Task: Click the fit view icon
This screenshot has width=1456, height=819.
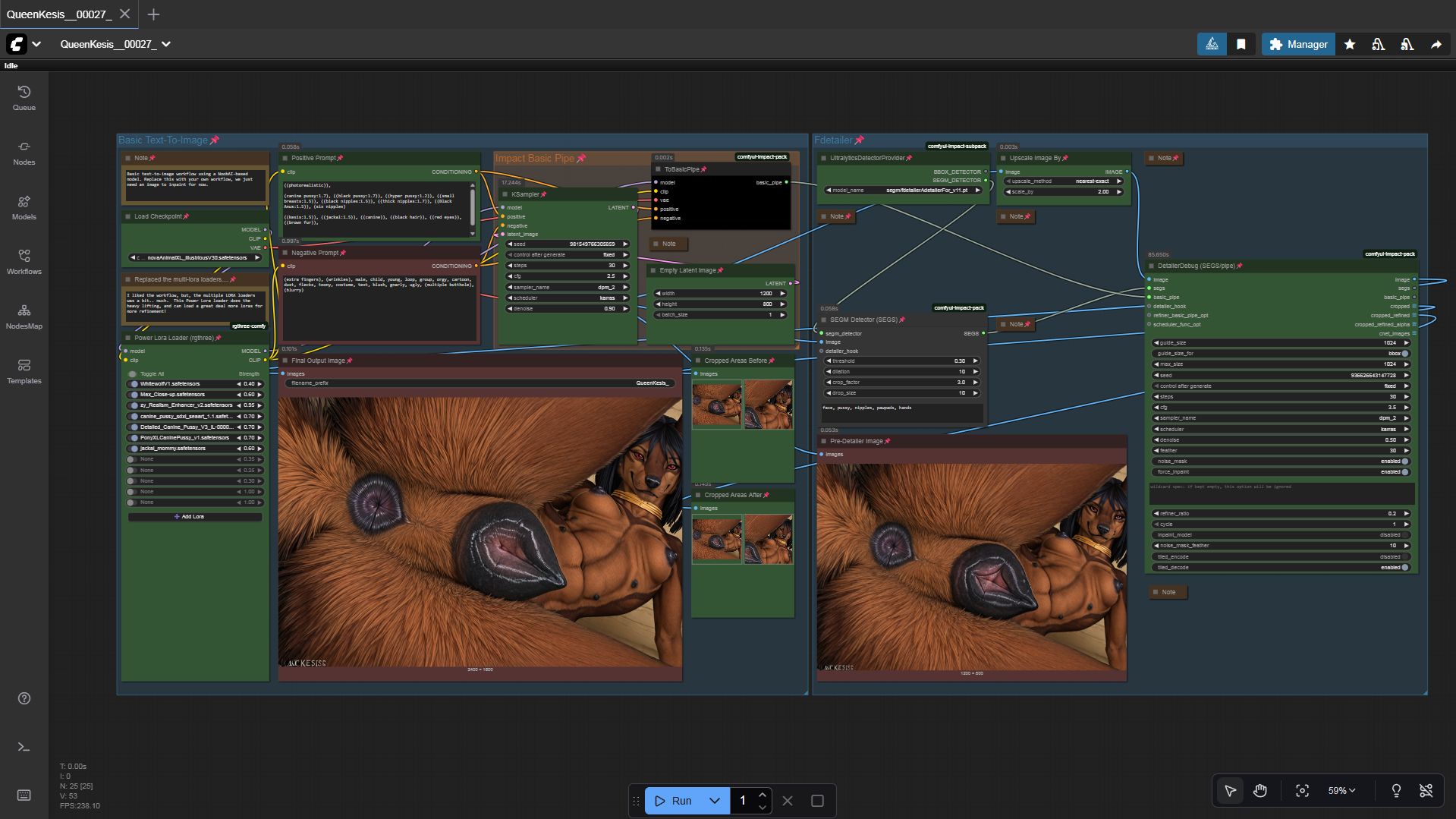Action: (1302, 790)
